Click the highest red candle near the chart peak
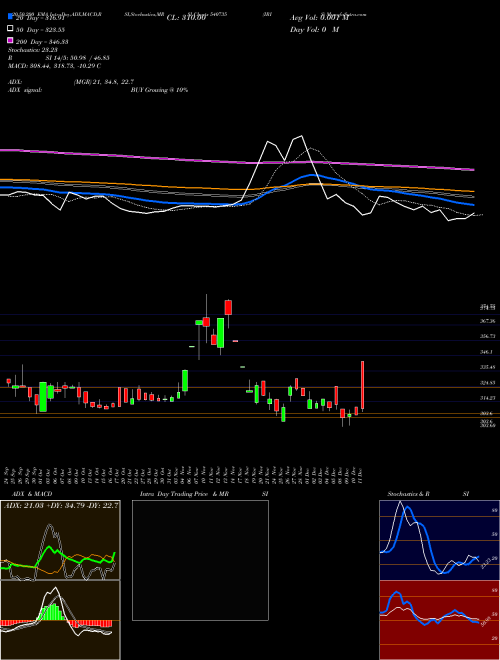Image resolution: width=500 pixels, height=660 pixels. click(x=228, y=307)
